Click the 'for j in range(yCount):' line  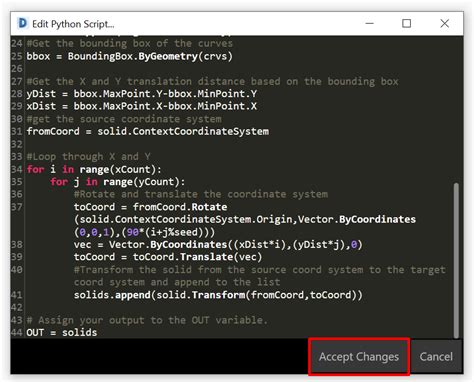tap(118, 182)
